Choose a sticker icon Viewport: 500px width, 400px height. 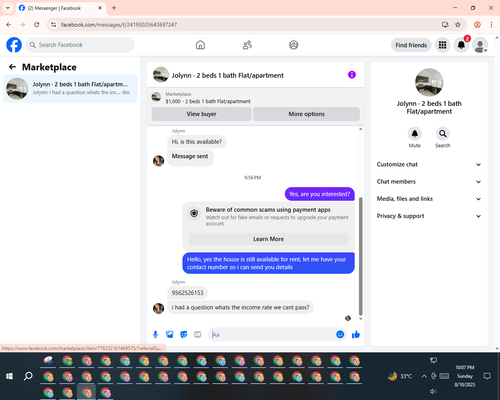184,334
